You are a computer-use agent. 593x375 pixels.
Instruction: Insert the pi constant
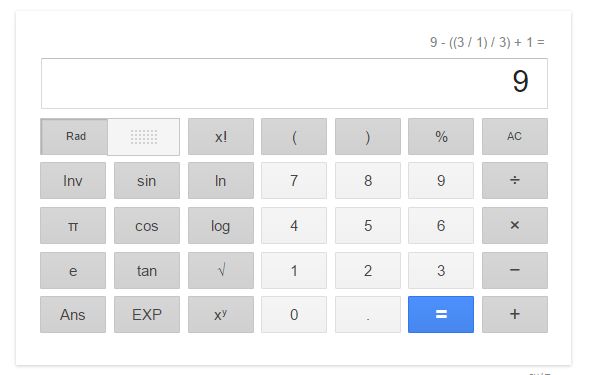coord(73,225)
